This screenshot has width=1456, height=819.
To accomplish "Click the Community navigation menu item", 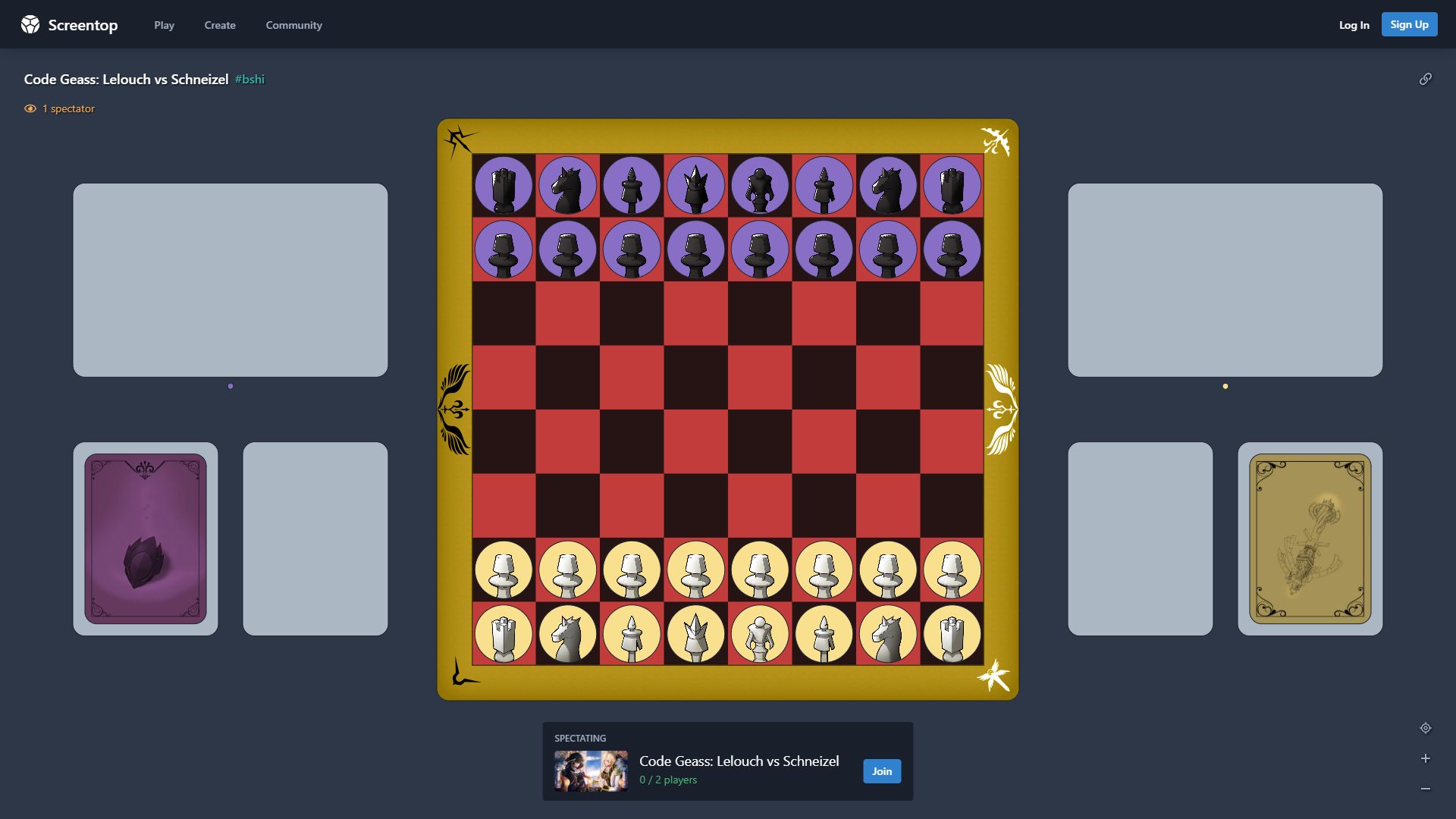I will click(x=294, y=25).
